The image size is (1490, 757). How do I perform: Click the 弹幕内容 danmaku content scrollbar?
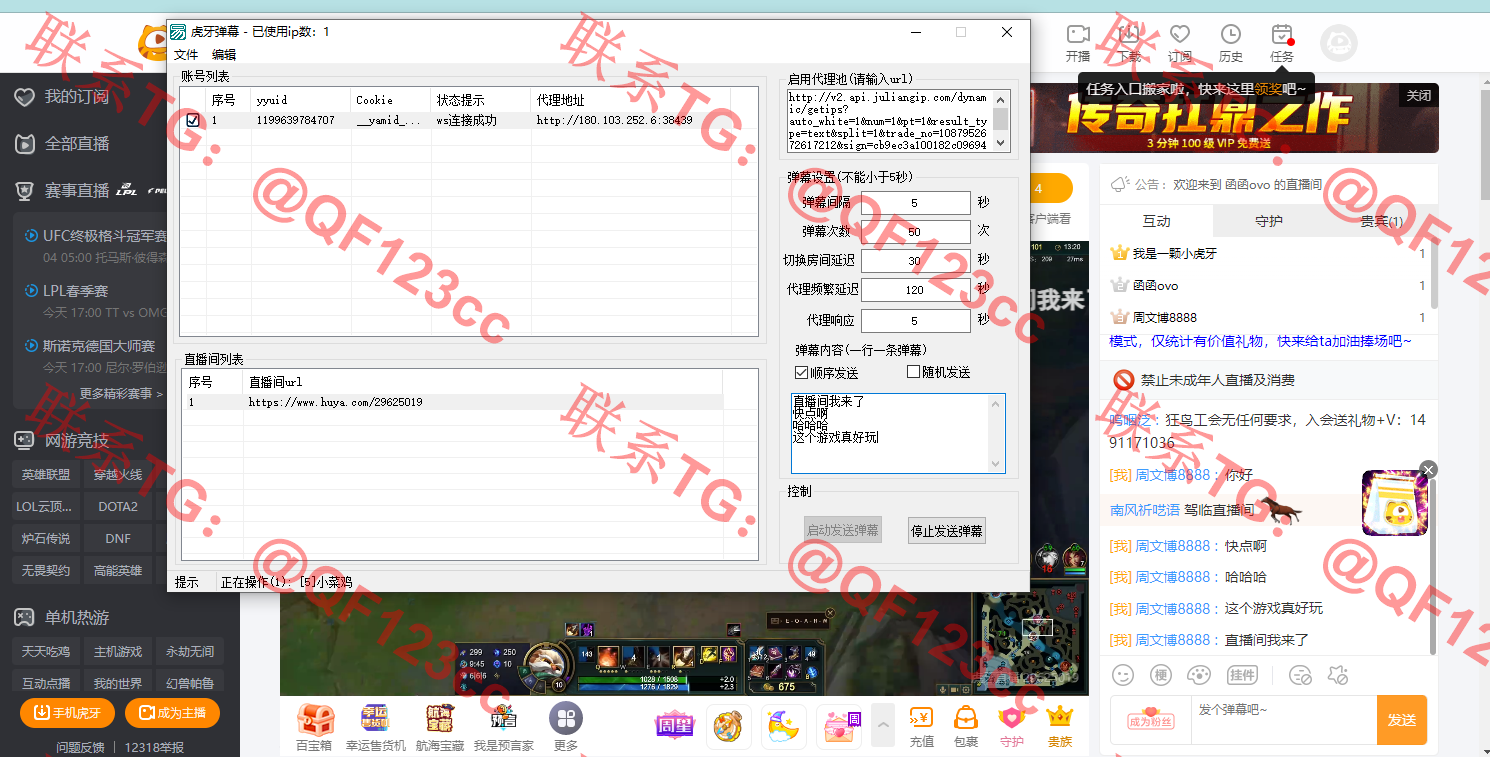pos(996,433)
